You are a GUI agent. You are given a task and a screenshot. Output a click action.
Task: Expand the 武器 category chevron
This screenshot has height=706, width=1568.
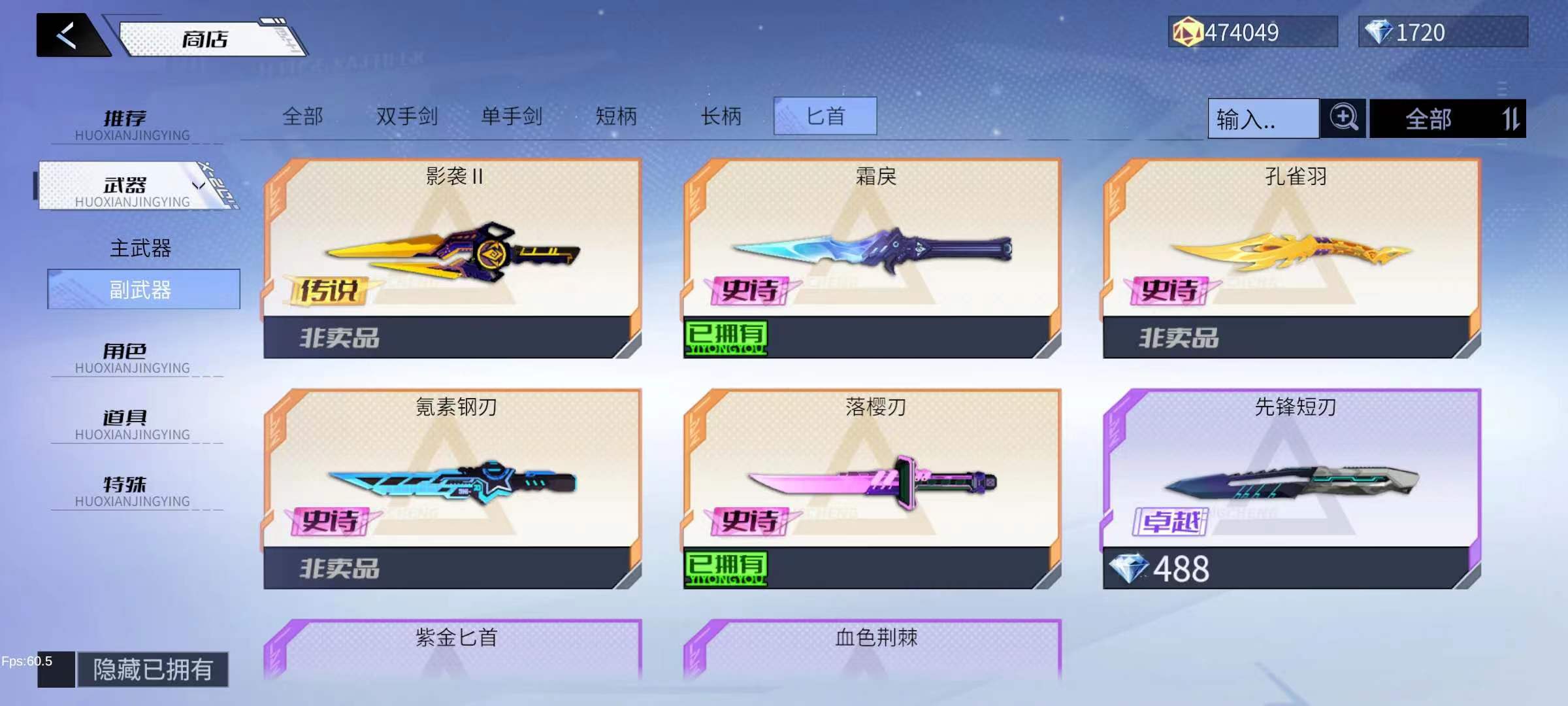[x=199, y=186]
